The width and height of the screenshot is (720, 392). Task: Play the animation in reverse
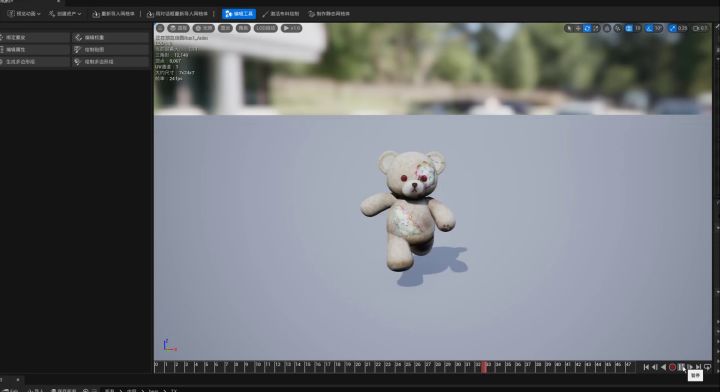click(664, 367)
